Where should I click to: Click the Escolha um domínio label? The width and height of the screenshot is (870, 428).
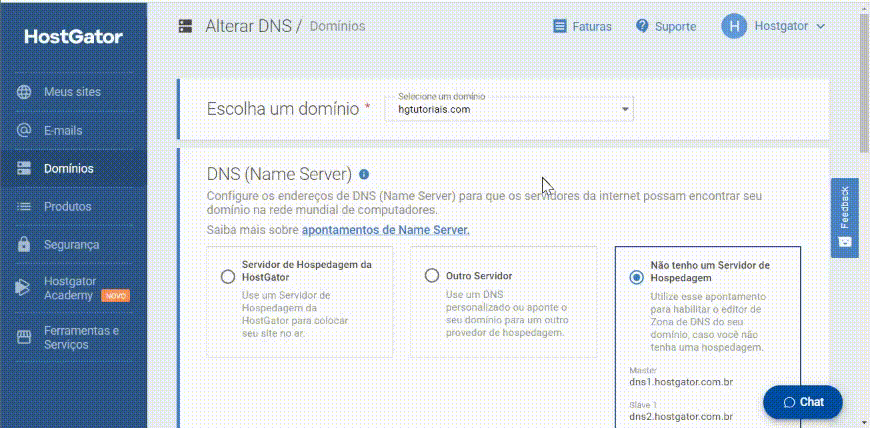click(283, 109)
